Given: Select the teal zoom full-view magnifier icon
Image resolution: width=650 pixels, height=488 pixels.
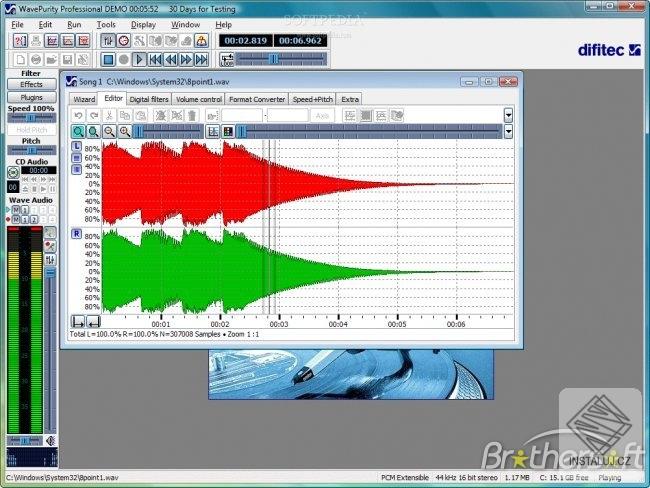Looking at the screenshot, I should point(78,132).
